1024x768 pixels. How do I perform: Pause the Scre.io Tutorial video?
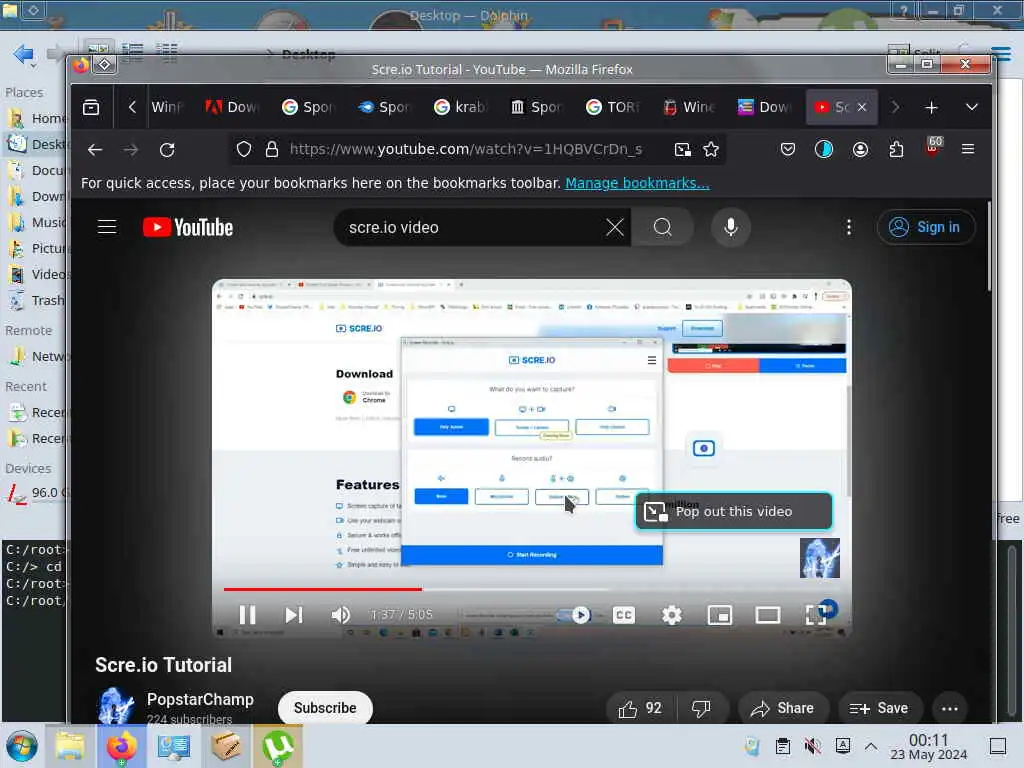[247, 615]
